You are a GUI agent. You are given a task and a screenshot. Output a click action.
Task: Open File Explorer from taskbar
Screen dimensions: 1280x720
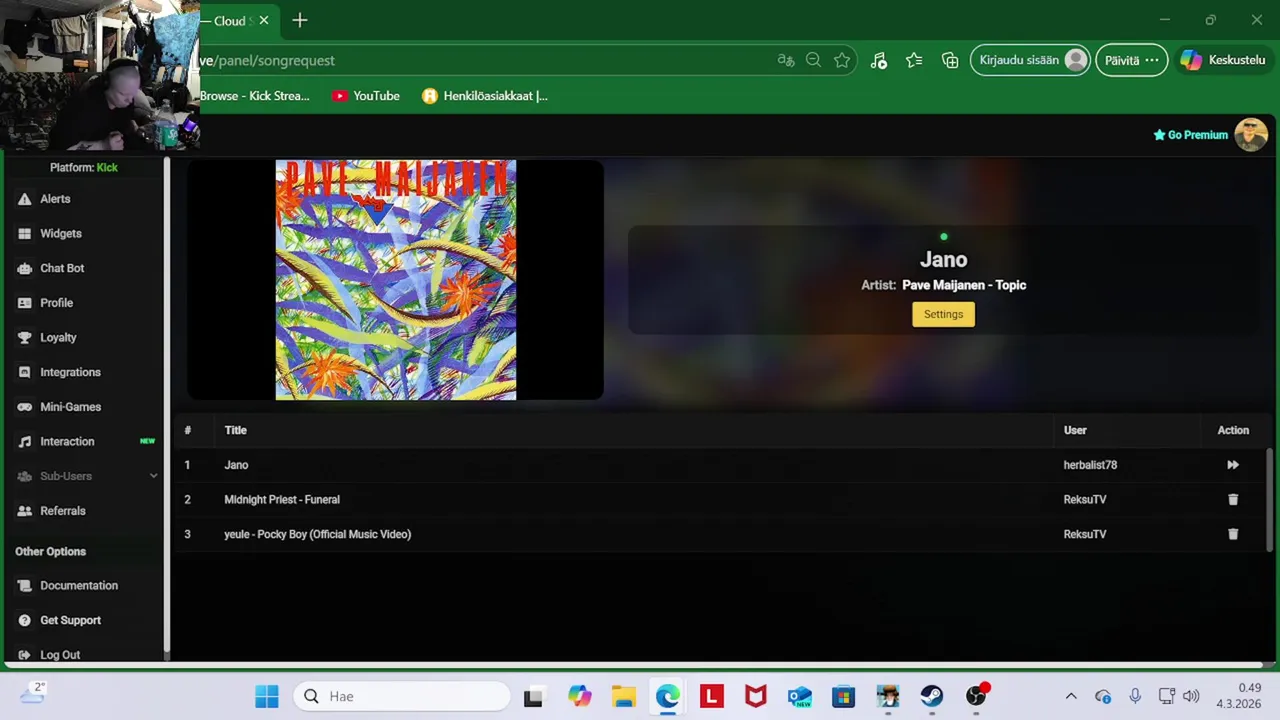coord(623,696)
